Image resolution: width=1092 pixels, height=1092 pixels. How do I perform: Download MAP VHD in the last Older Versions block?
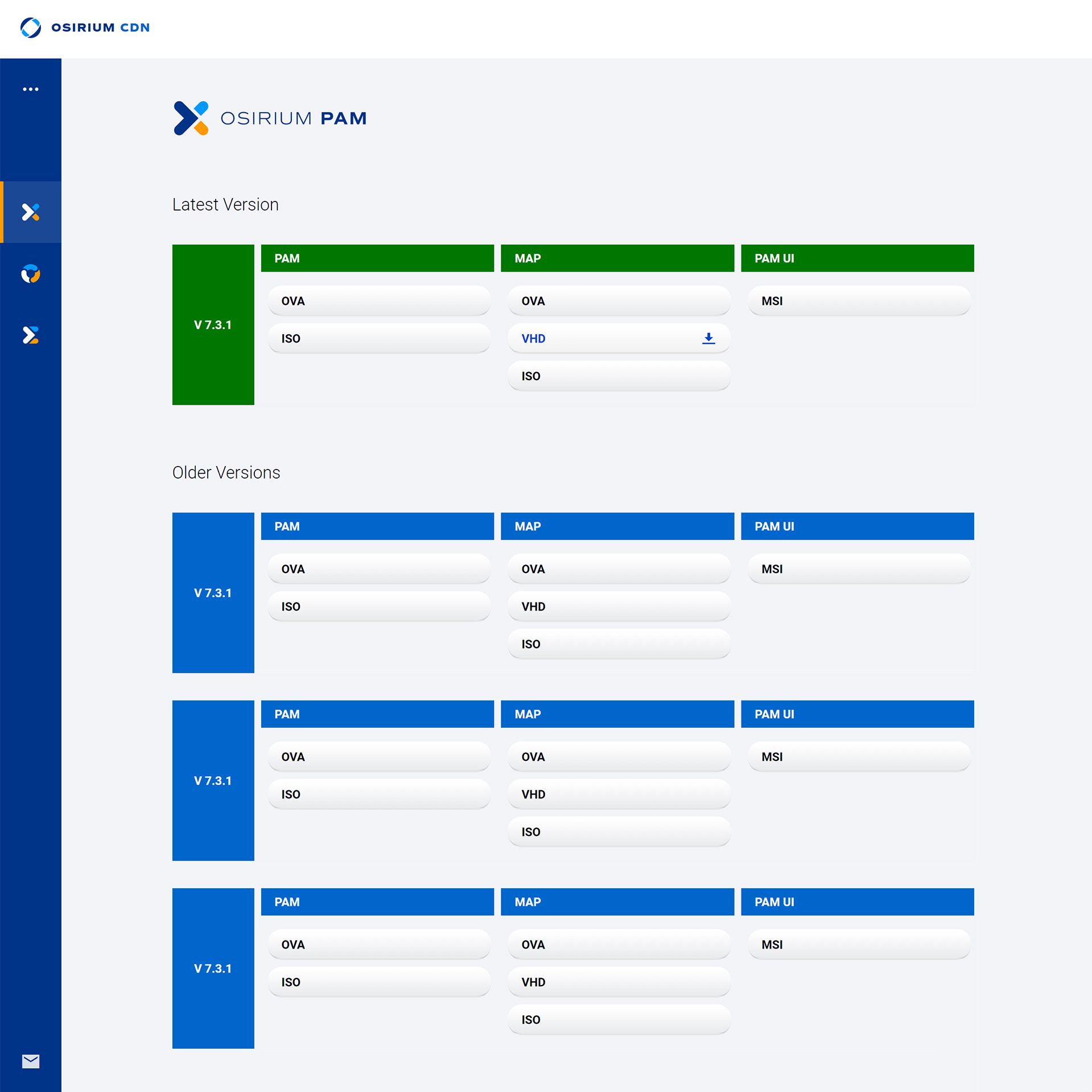click(x=619, y=982)
